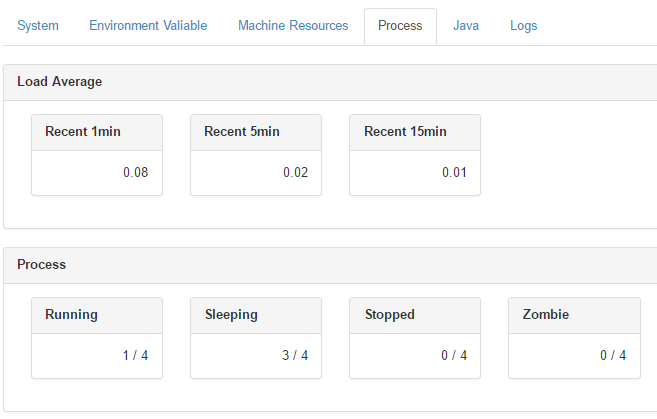Open the System tab
This screenshot has height=419, width=657.
pyautogui.click(x=38, y=26)
